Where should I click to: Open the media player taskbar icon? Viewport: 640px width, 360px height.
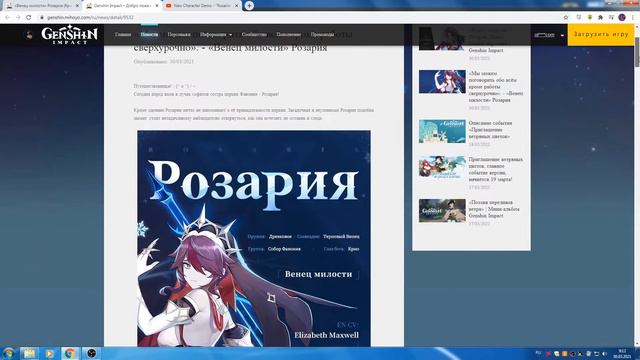pyautogui.click(x=49, y=353)
